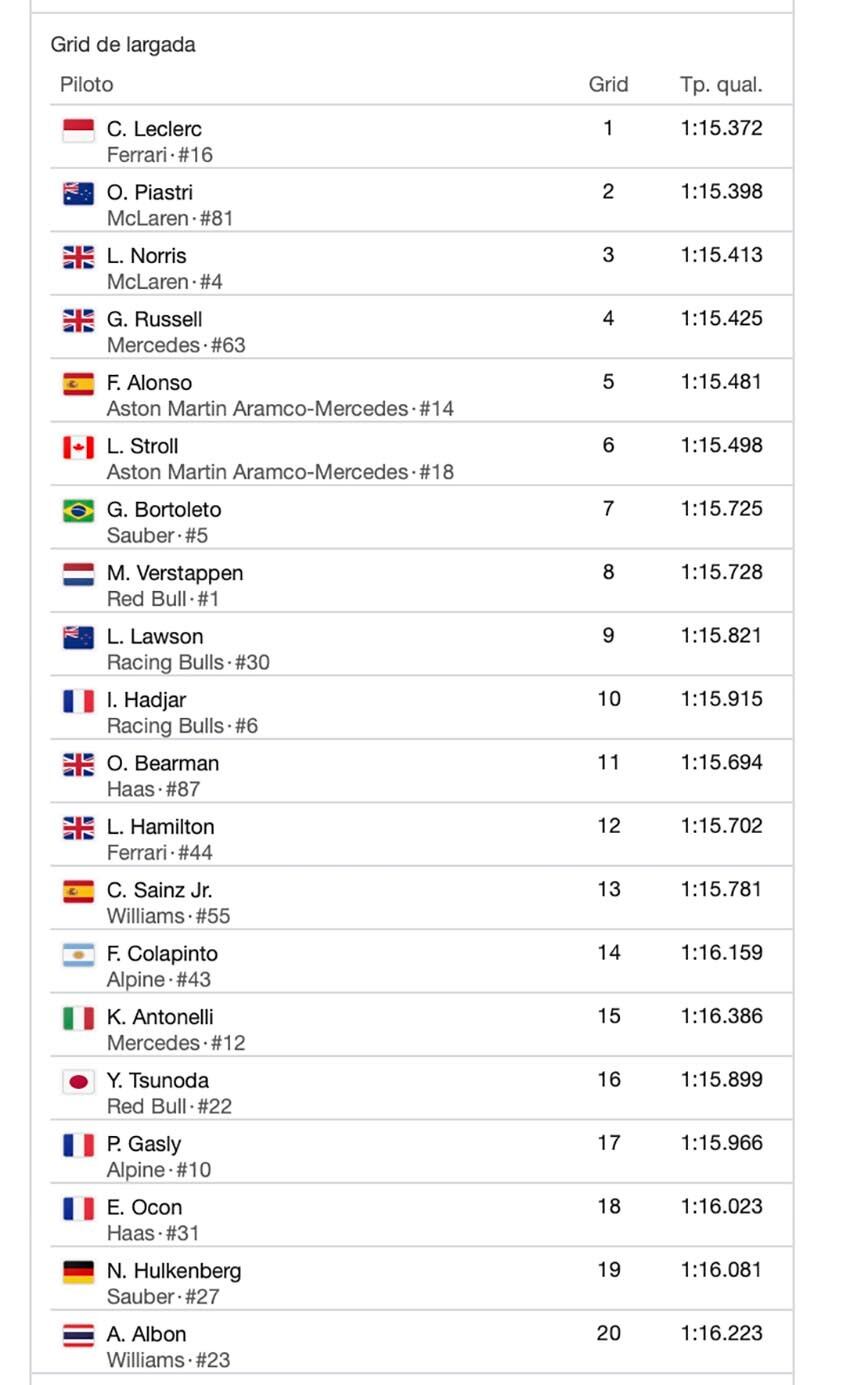Click the Spanish flag next to F. Alonso
Viewport: 850px width, 1385px height.
[78, 384]
